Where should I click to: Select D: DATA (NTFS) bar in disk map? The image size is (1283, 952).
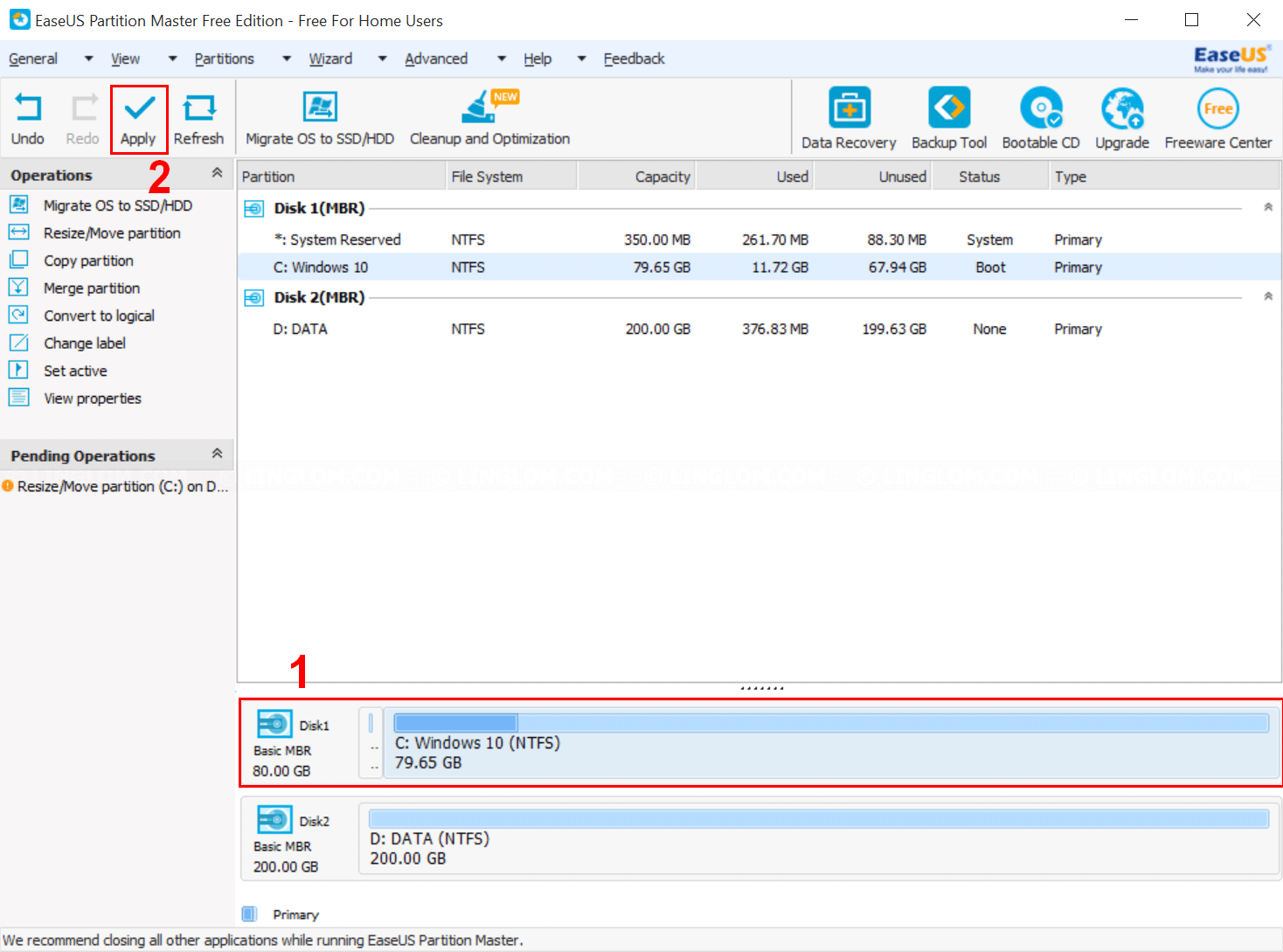(x=818, y=838)
